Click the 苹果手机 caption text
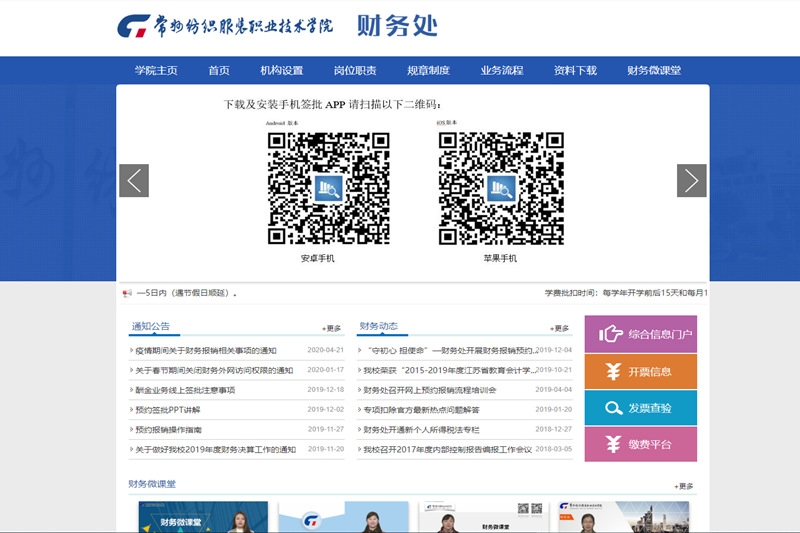Screen dimensions: 800x533 500,259
